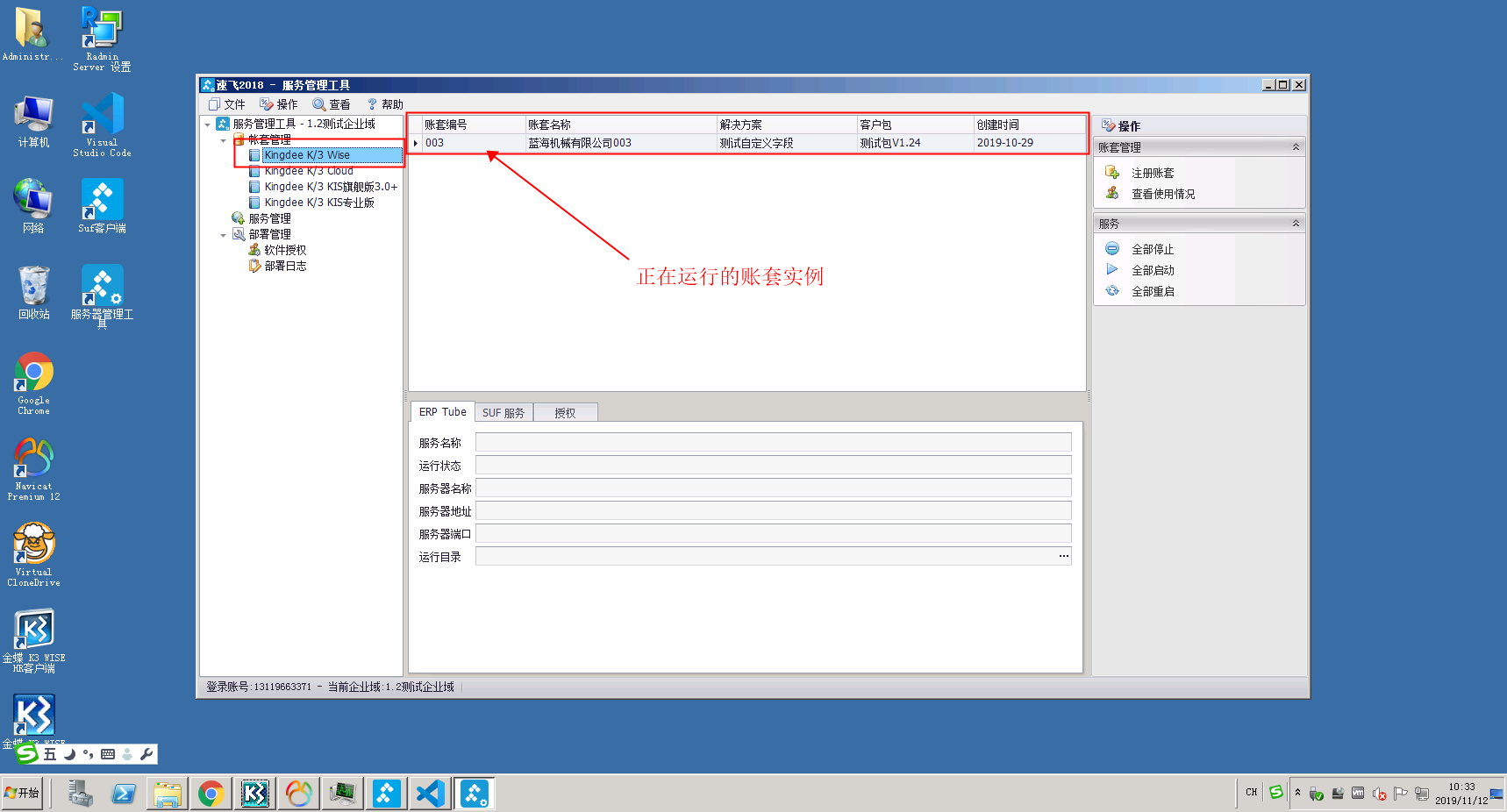Screen dimensions: 1507x812
Task: Click 全部重启 to restart all services
Action: pos(1153,291)
